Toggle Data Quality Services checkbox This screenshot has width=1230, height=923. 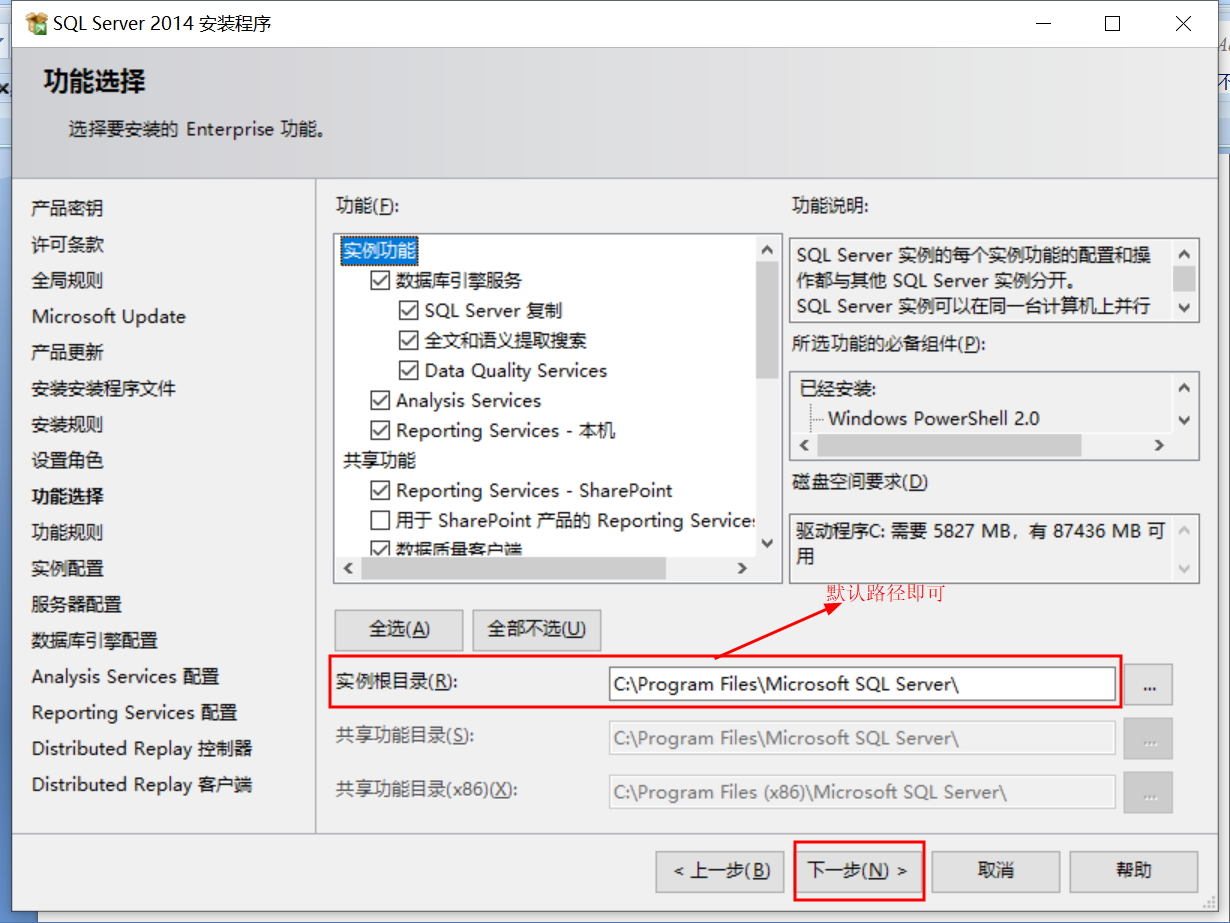[x=408, y=371]
